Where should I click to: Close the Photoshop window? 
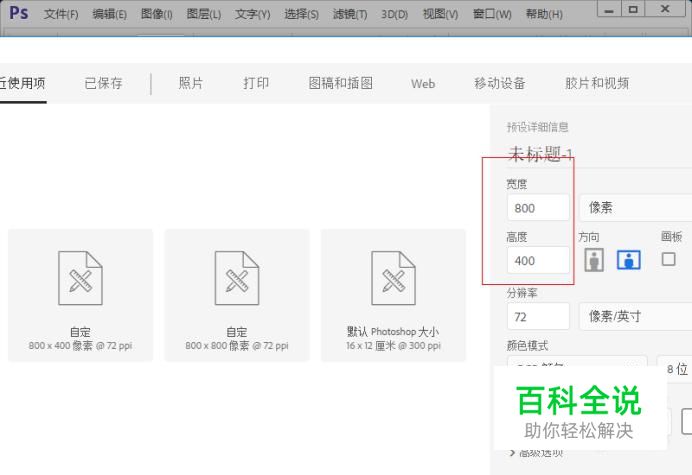[x=665, y=9]
